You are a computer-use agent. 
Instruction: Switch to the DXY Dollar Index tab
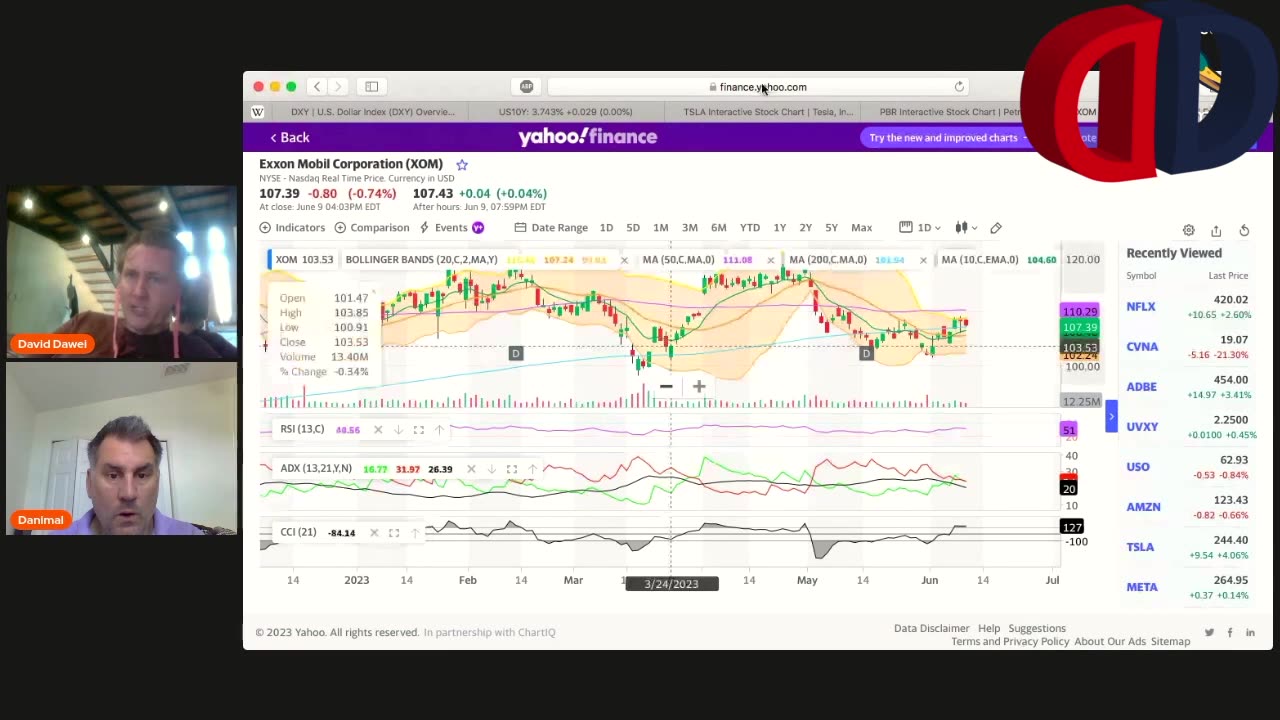(x=372, y=112)
